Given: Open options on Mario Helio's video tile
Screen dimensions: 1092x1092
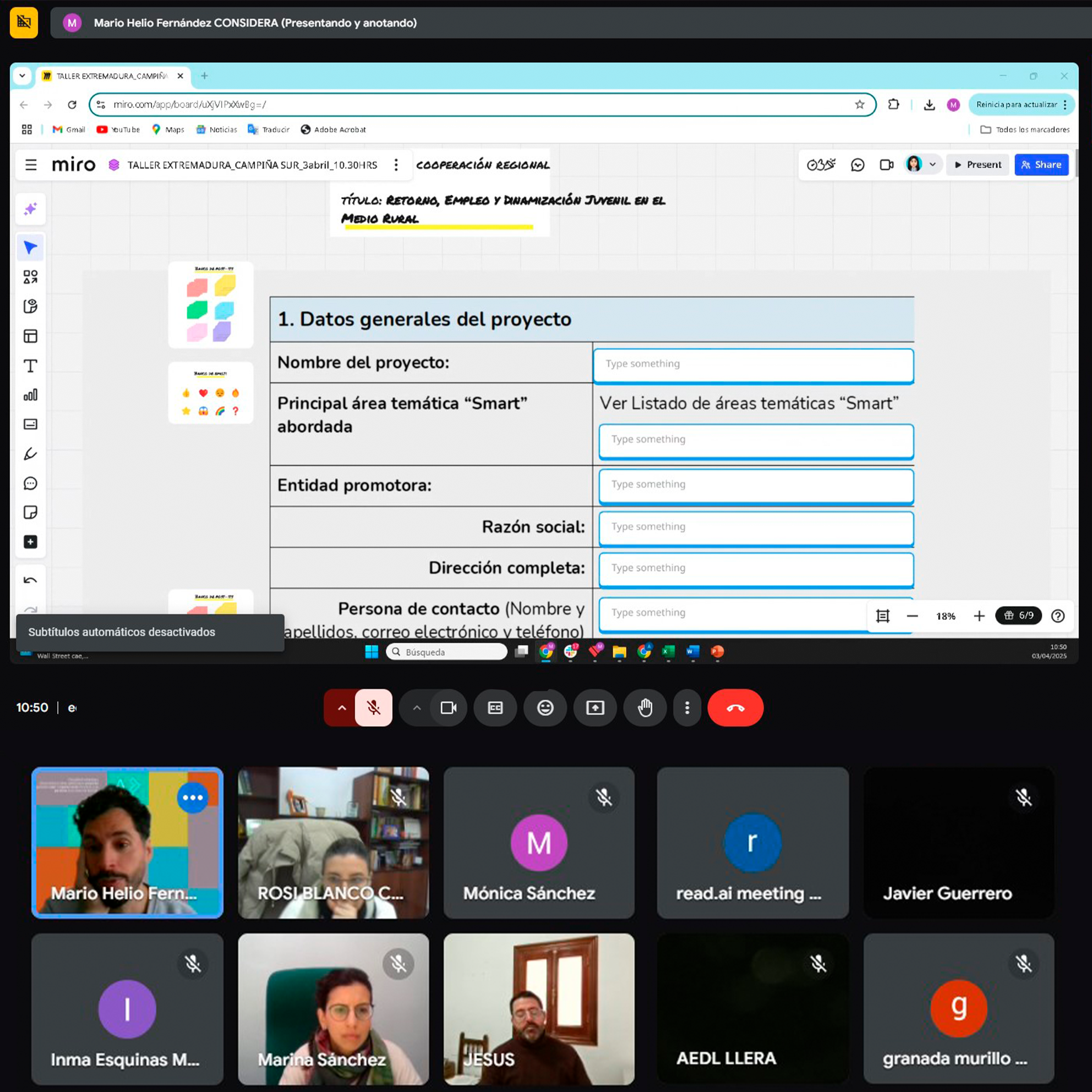Looking at the screenshot, I should point(193,797).
